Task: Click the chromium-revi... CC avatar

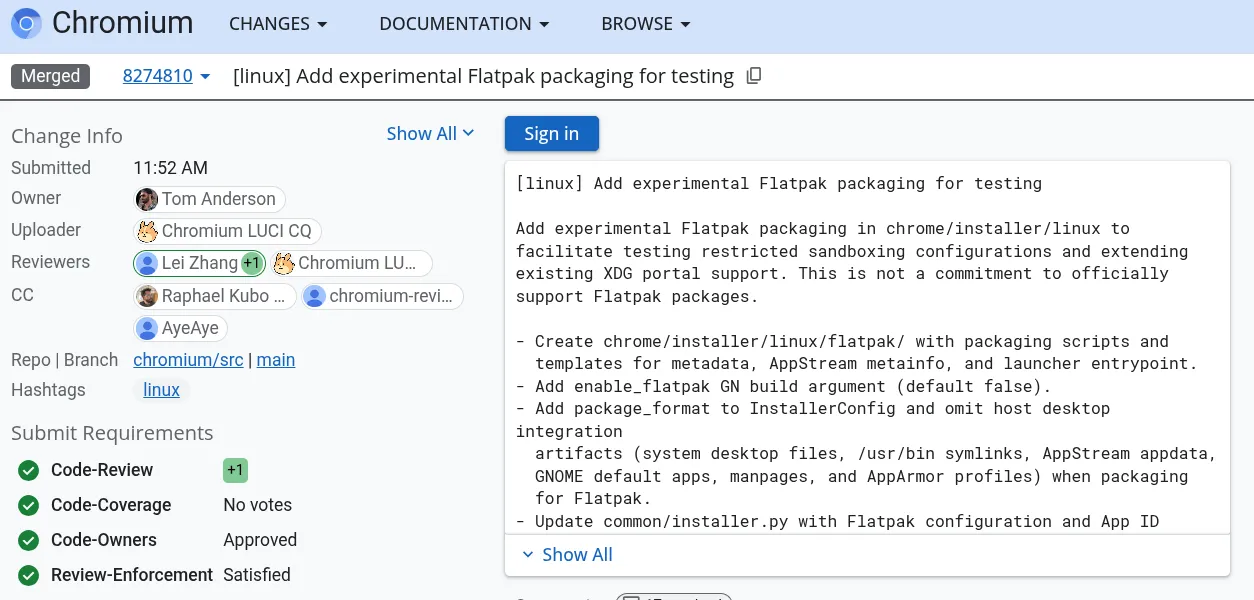Action: (x=315, y=296)
